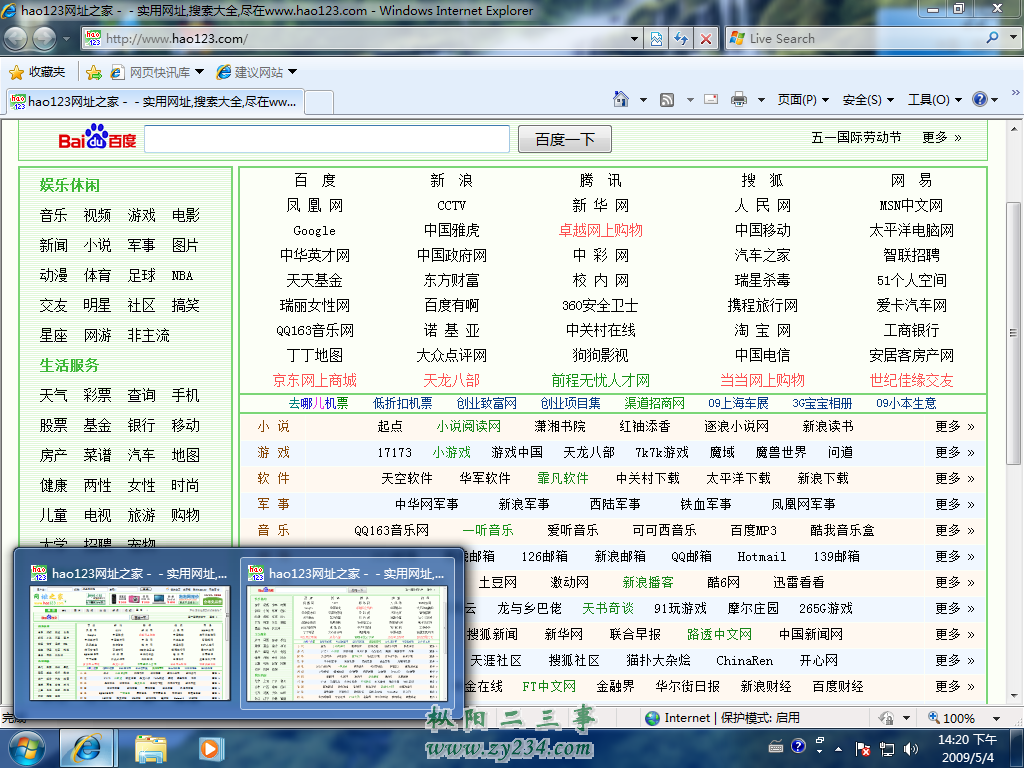The image size is (1024, 768).
Task: Click the tray help question mark icon
Action: tap(798, 746)
